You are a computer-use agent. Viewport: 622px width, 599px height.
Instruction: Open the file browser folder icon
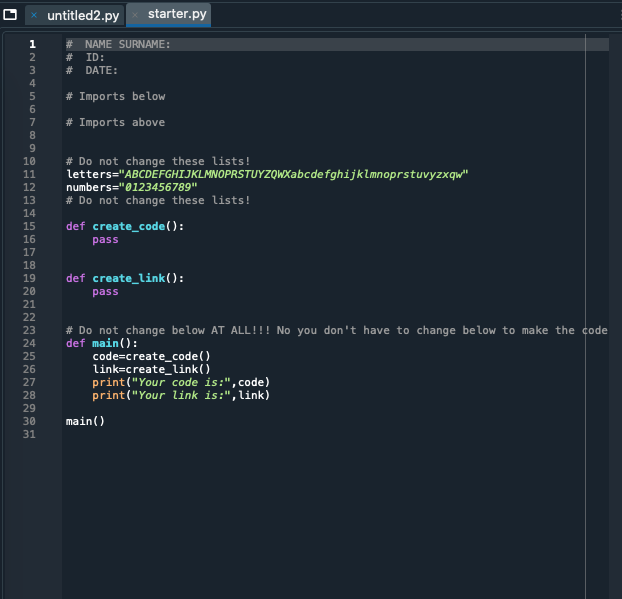[x=10, y=15]
